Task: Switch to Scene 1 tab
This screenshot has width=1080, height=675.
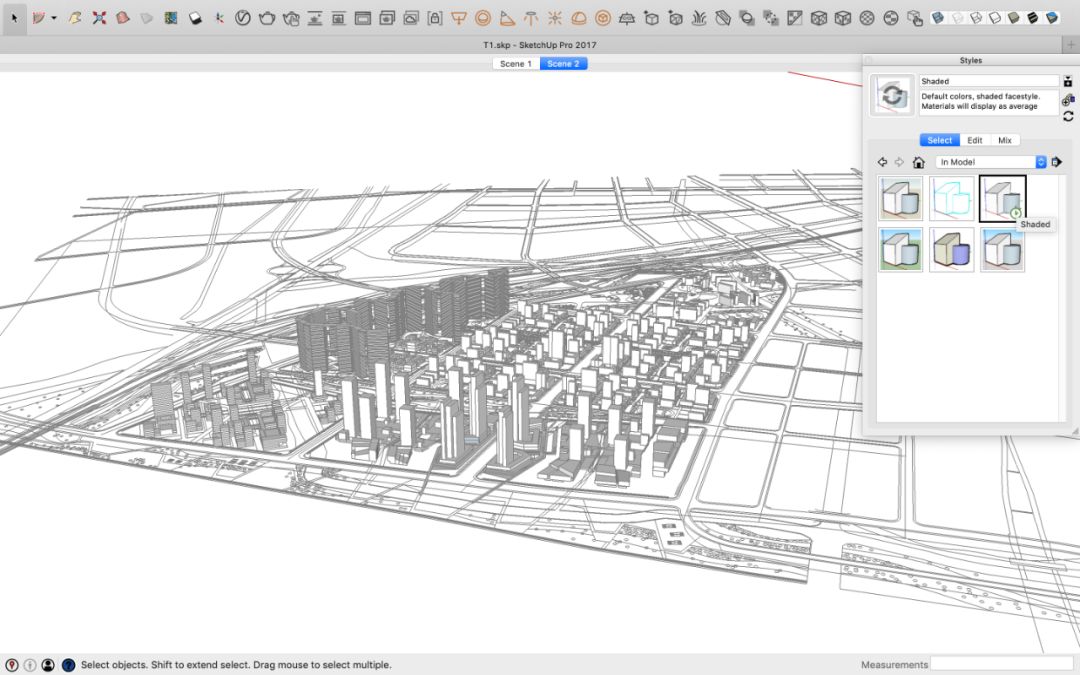Action: 516,63
